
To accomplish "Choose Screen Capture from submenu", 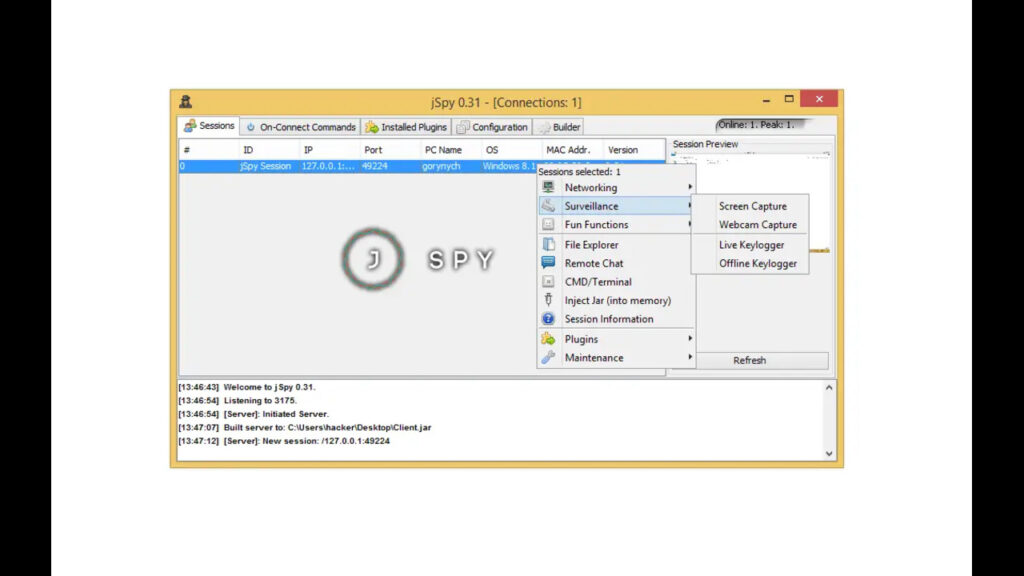I will click(x=750, y=206).
